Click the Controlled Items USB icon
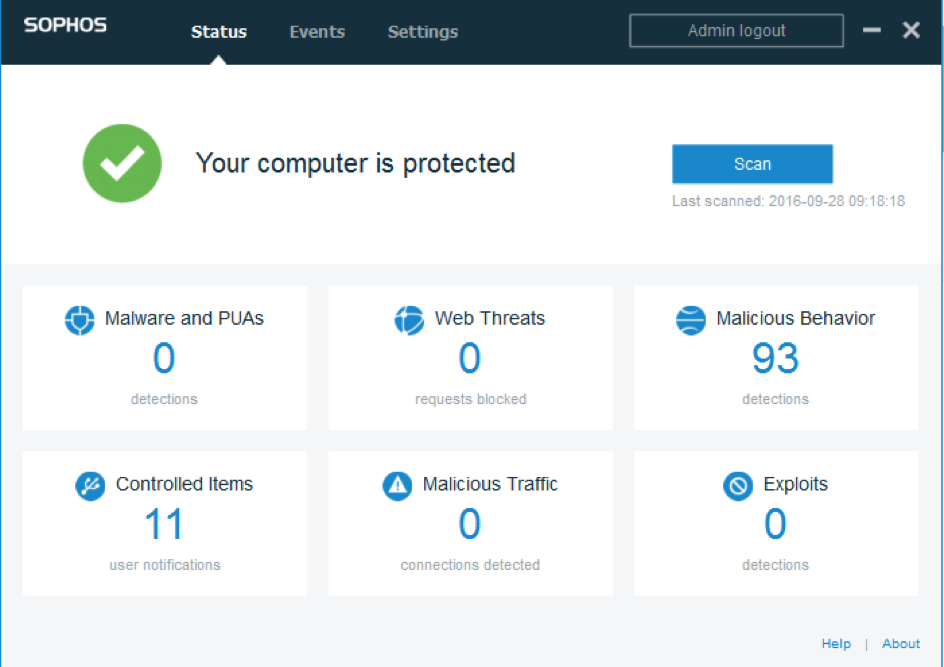944x667 pixels. pyautogui.click(x=90, y=486)
